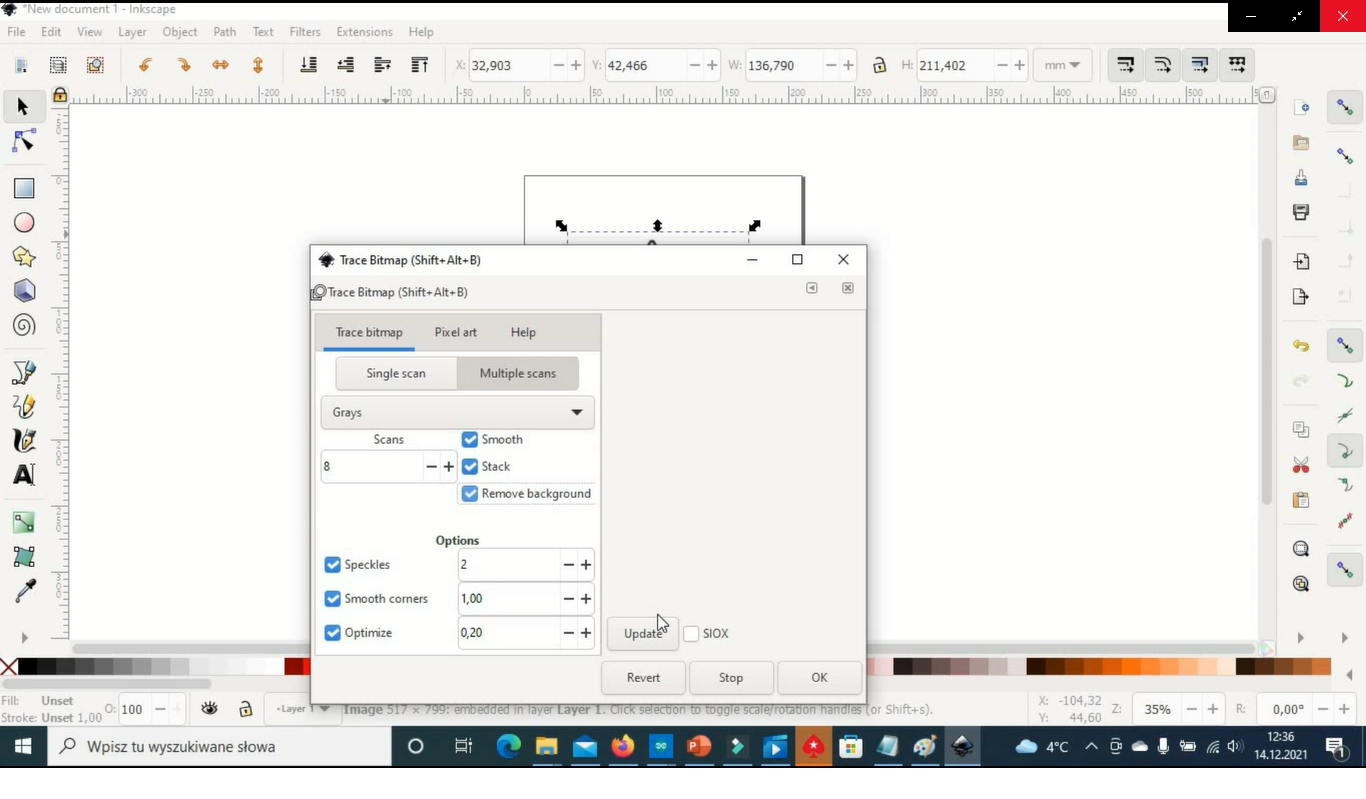The width and height of the screenshot is (1366, 799).
Task: Toggle layer visibility eye icon
Action: (x=209, y=709)
